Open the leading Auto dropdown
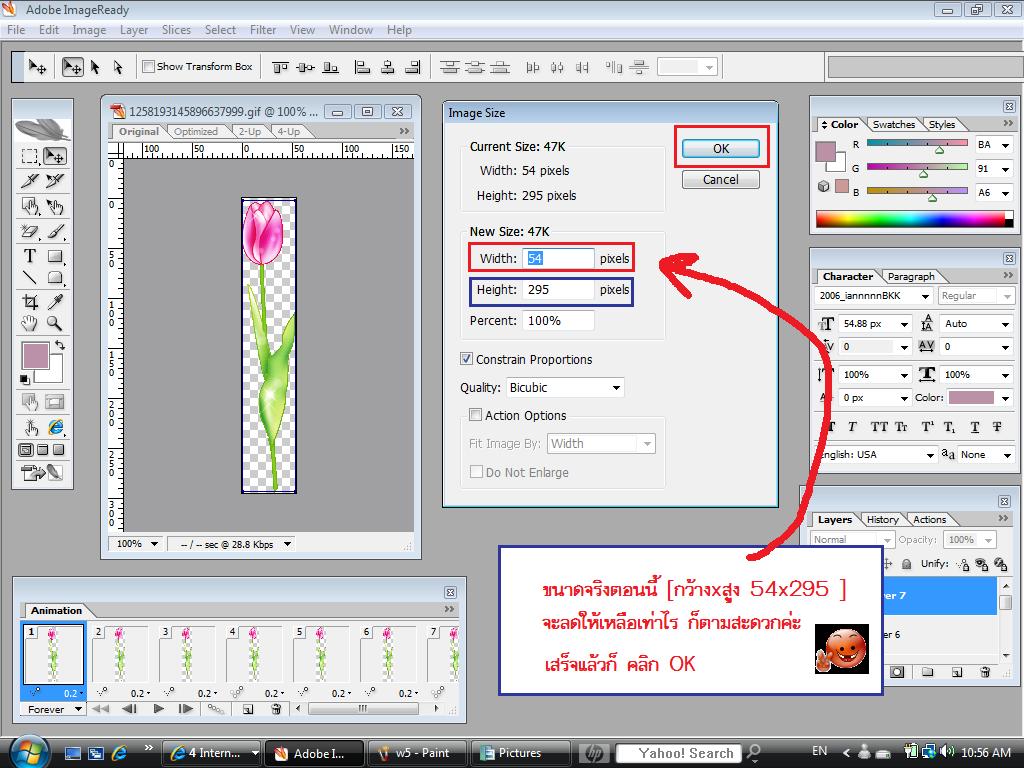 pyautogui.click(x=975, y=324)
